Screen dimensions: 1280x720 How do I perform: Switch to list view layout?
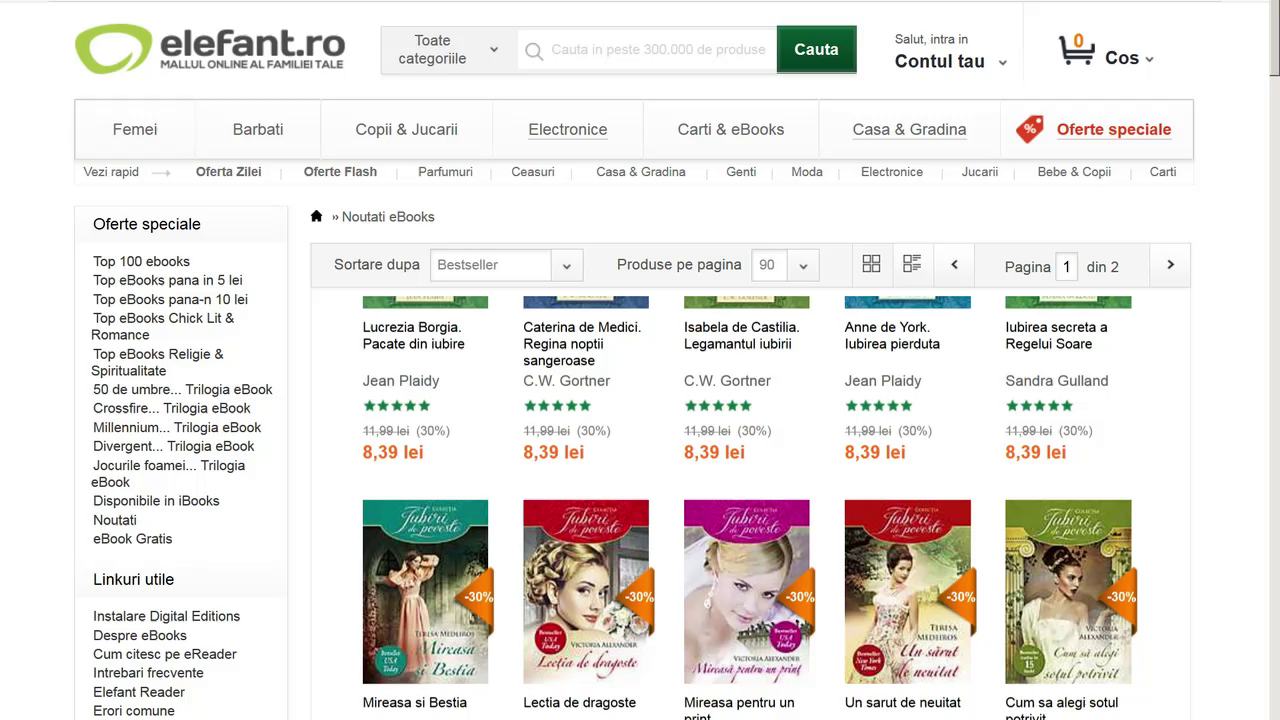pos(911,264)
